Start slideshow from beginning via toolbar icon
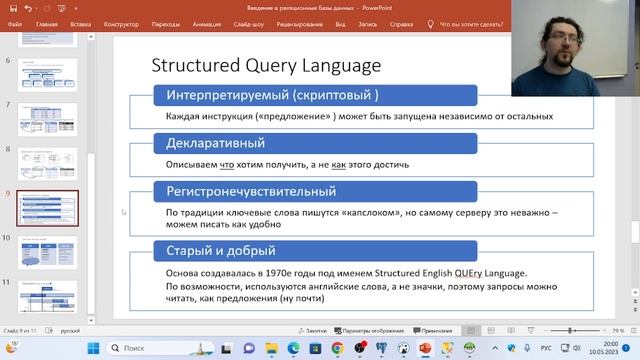The height and width of the screenshot is (360, 640). click(x=62, y=8)
